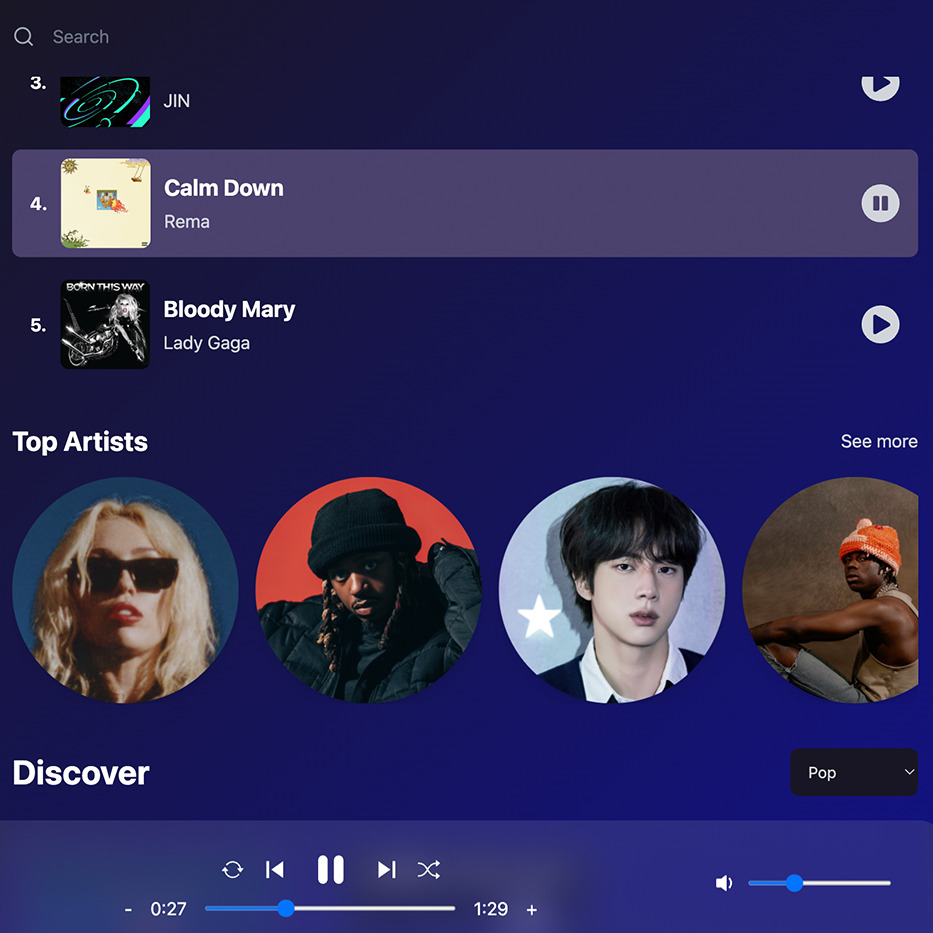Open the artist portrait with white star
This screenshot has height=933, width=933.
[x=612, y=590]
